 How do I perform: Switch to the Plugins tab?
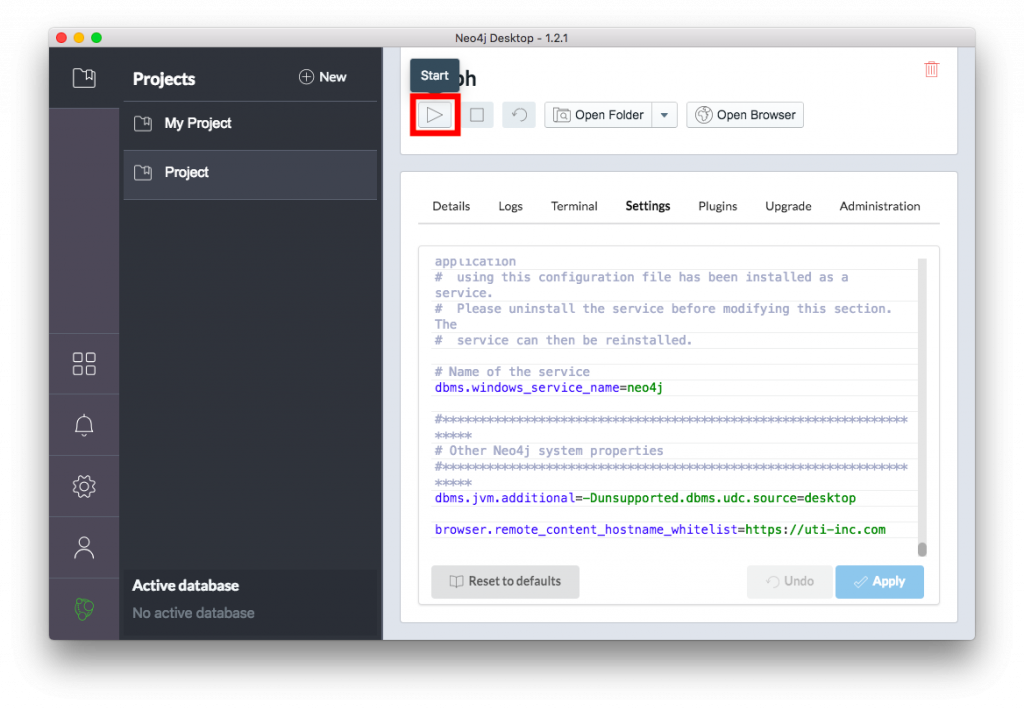click(717, 206)
